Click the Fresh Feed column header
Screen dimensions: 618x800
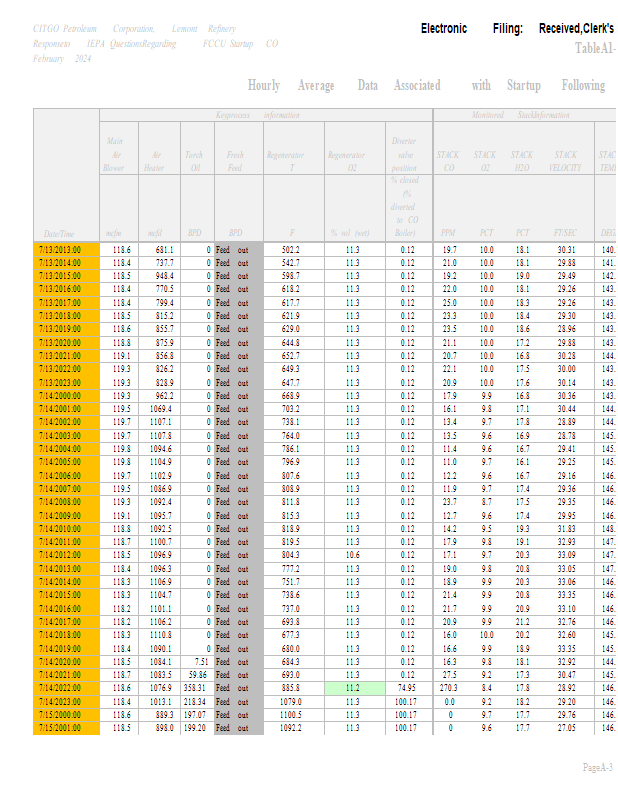pyautogui.click(x=236, y=161)
